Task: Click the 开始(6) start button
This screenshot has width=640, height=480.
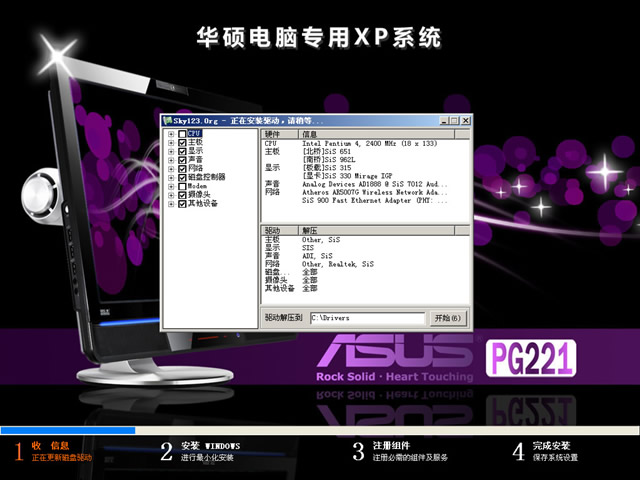Action: [x=448, y=318]
